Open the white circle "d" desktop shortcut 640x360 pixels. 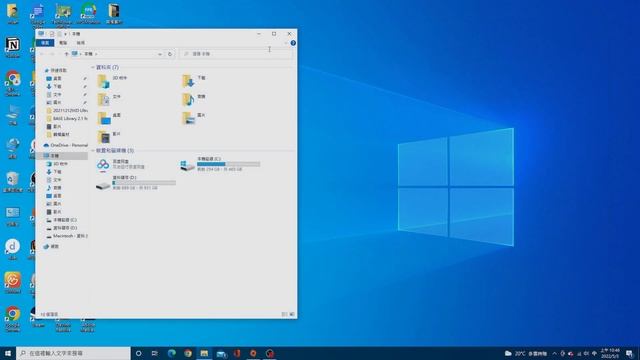[x=13, y=249]
